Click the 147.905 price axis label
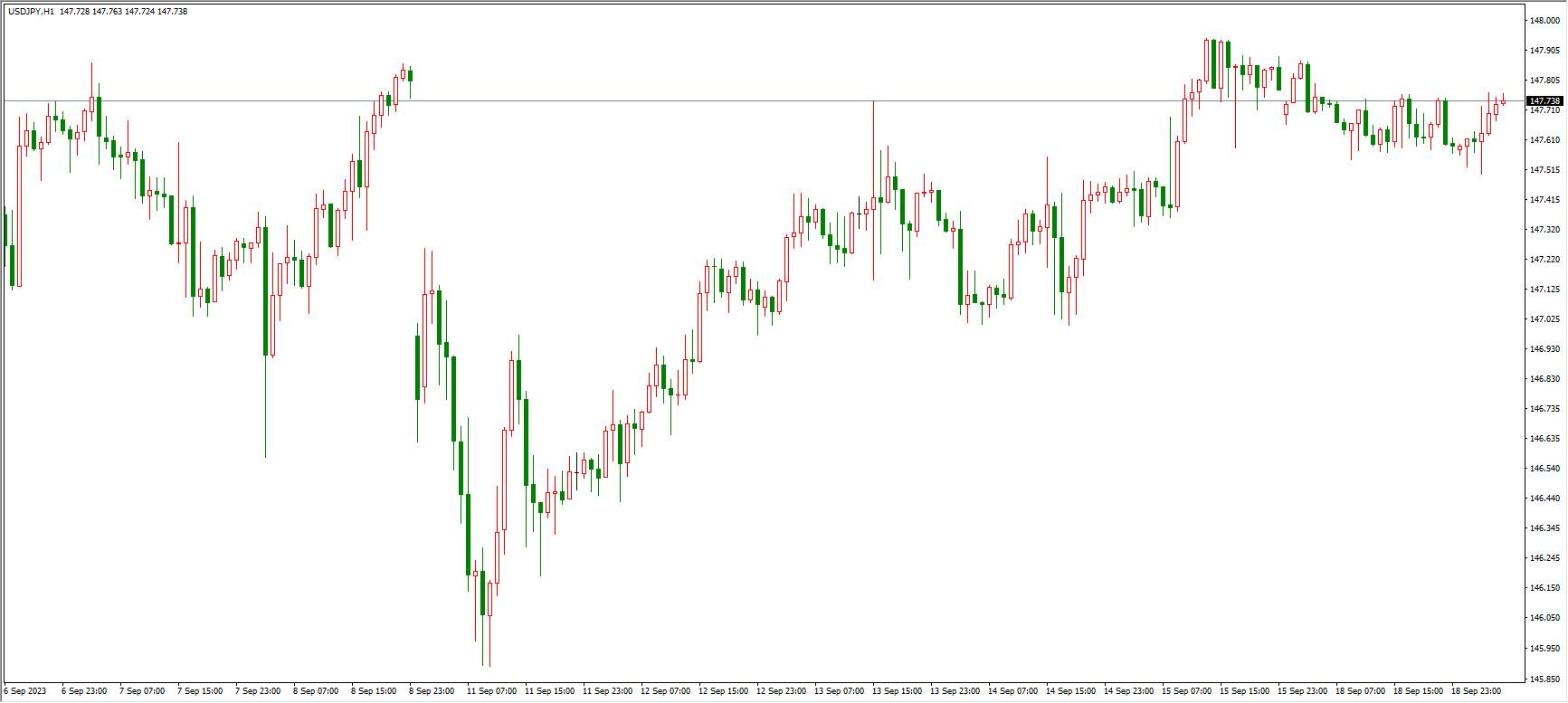1568x703 pixels. (1544, 51)
